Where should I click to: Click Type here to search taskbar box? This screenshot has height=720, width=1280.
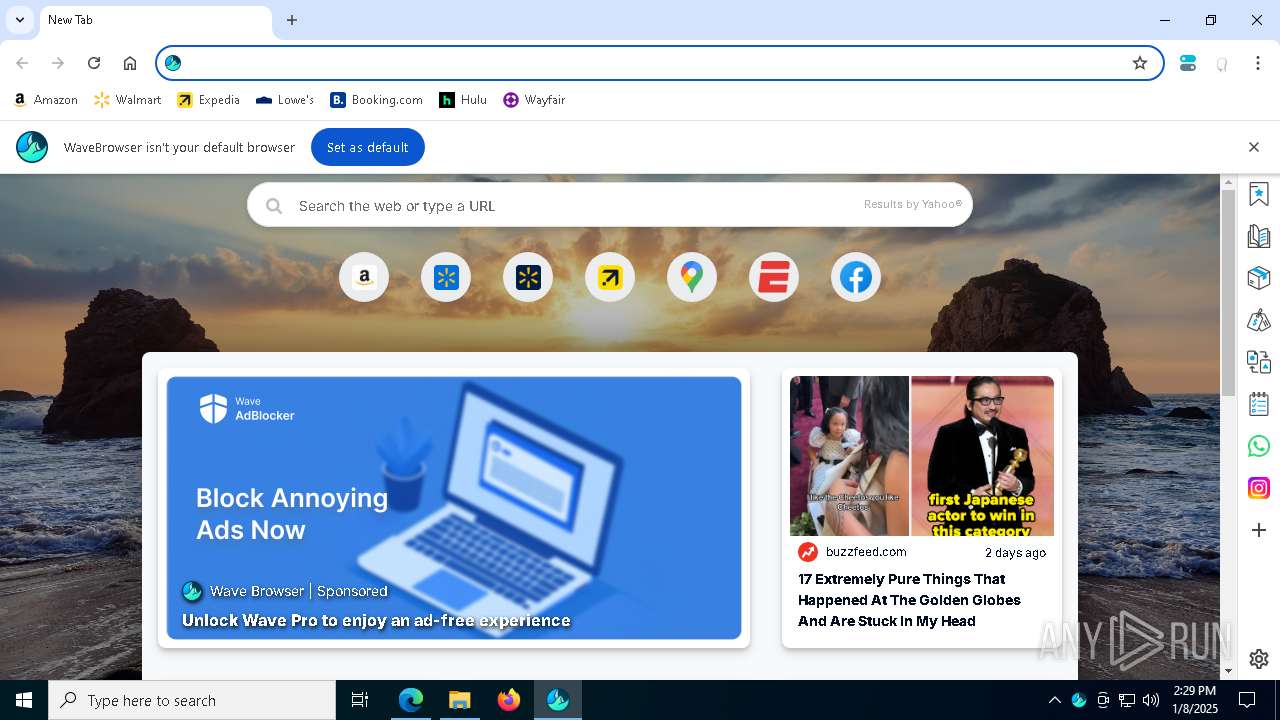click(x=192, y=700)
